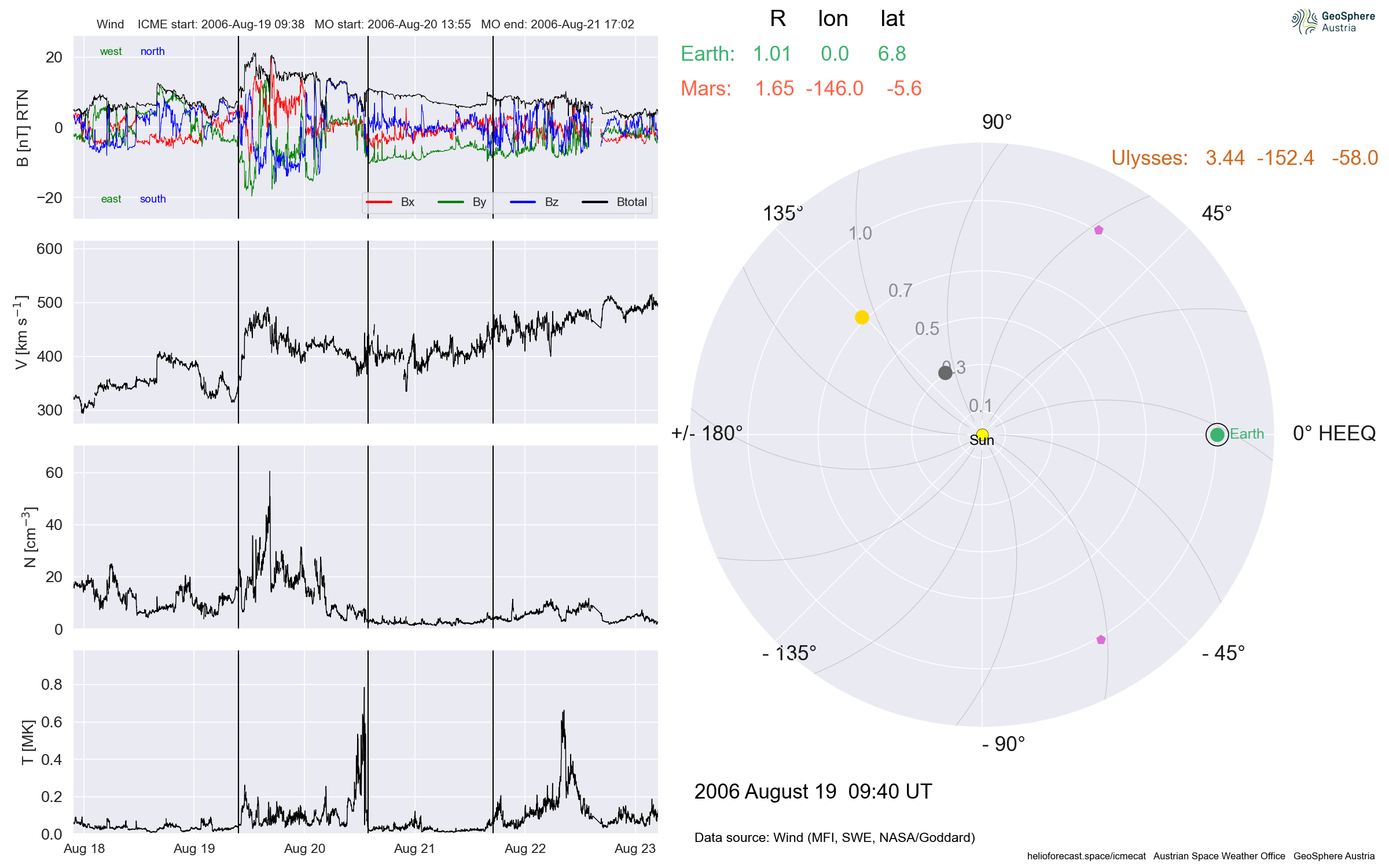Click the 'Data source: Wind (MFI, SWE, NASA/Goddard)' text
Image resolution: width=1389 pixels, height=868 pixels.
click(x=835, y=838)
